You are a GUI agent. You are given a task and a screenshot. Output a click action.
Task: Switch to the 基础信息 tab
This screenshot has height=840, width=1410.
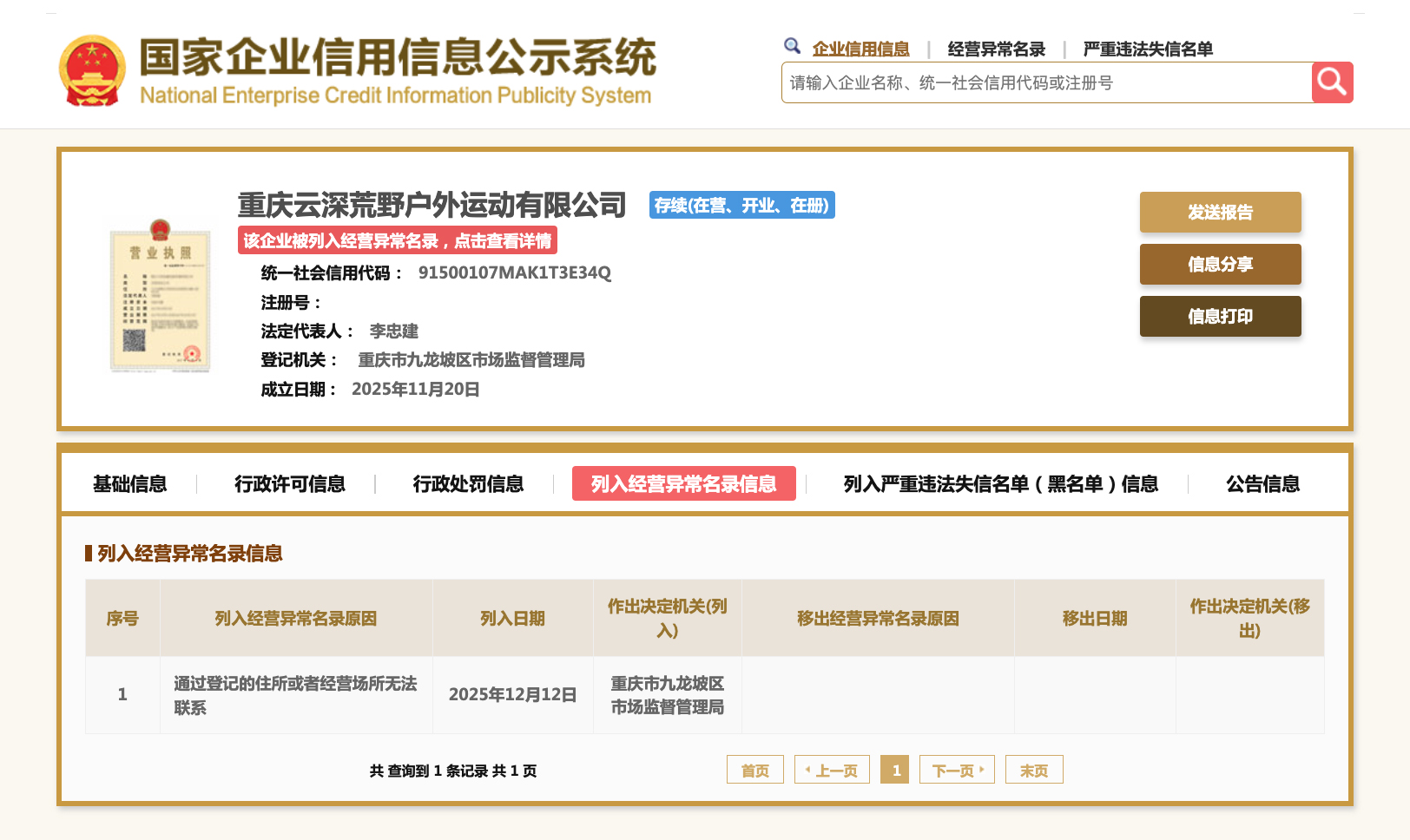tap(130, 484)
